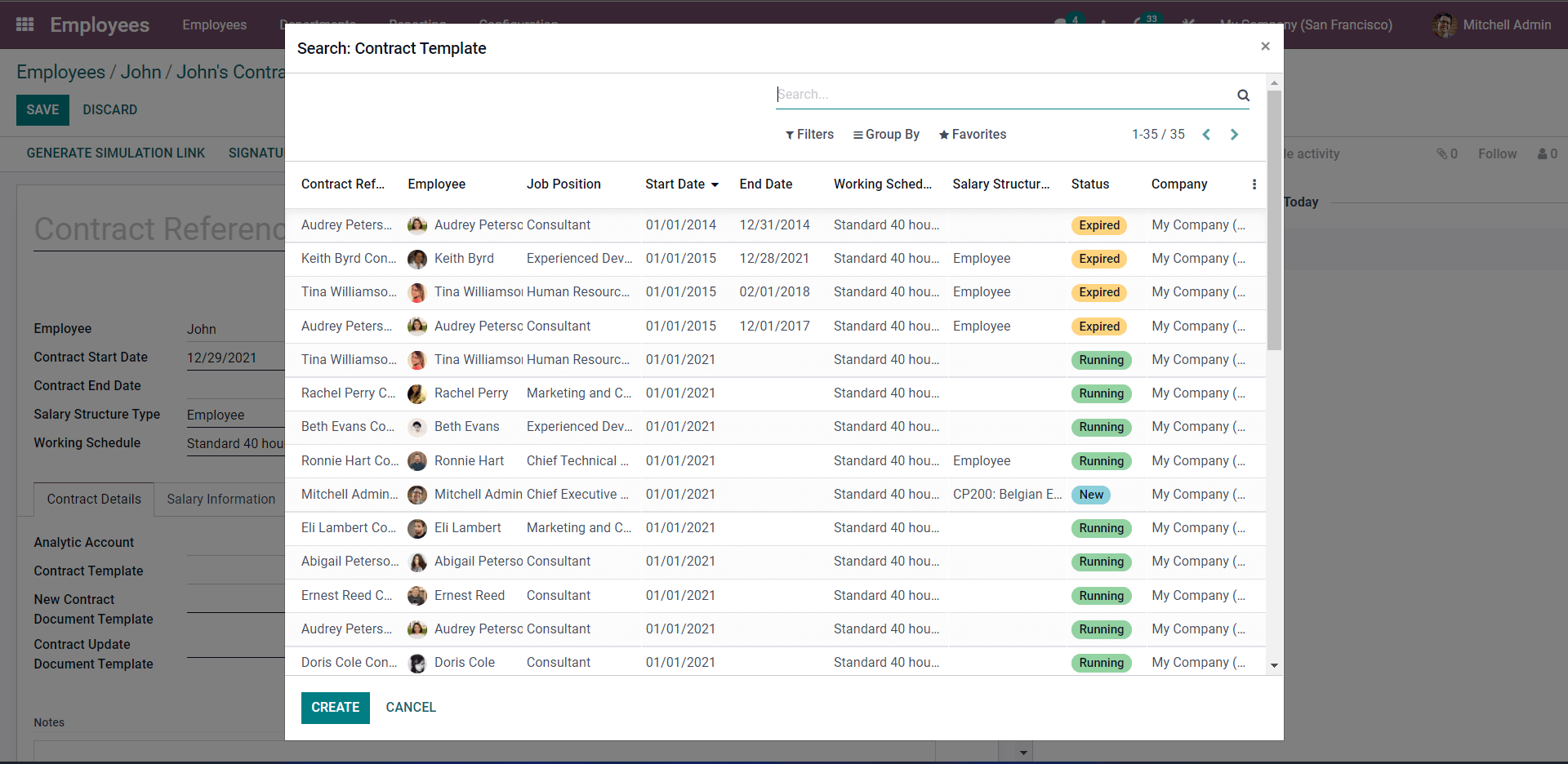Select Ernest Reed C... contract reference
This screenshot has height=764, width=1568.
(x=347, y=596)
